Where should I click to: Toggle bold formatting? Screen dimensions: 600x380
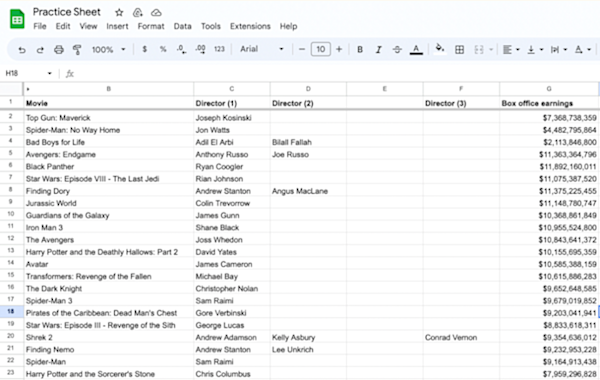[x=360, y=49]
